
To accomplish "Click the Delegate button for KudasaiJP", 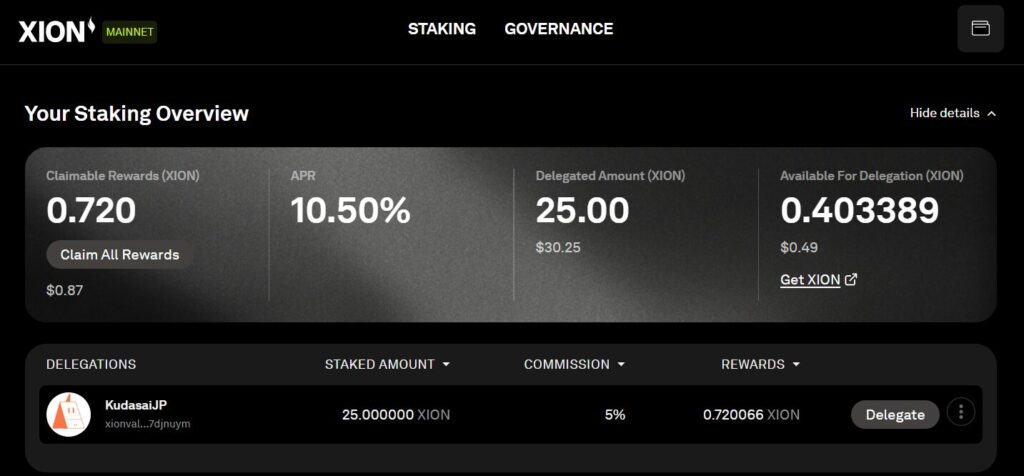I will [x=895, y=415].
